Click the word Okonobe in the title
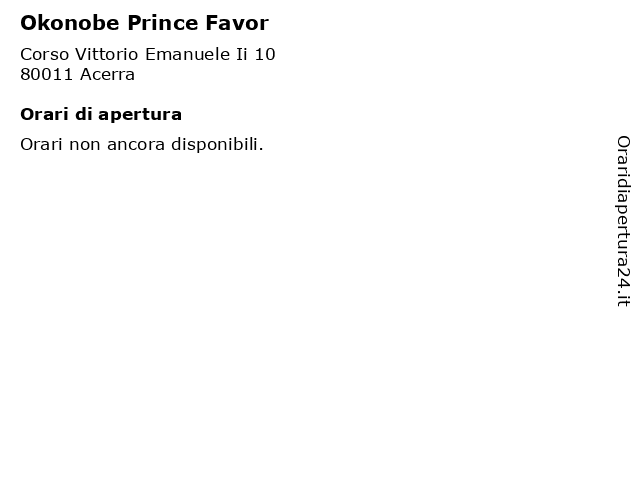The height and width of the screenshot is (480, 640). [x=70, y=23]
